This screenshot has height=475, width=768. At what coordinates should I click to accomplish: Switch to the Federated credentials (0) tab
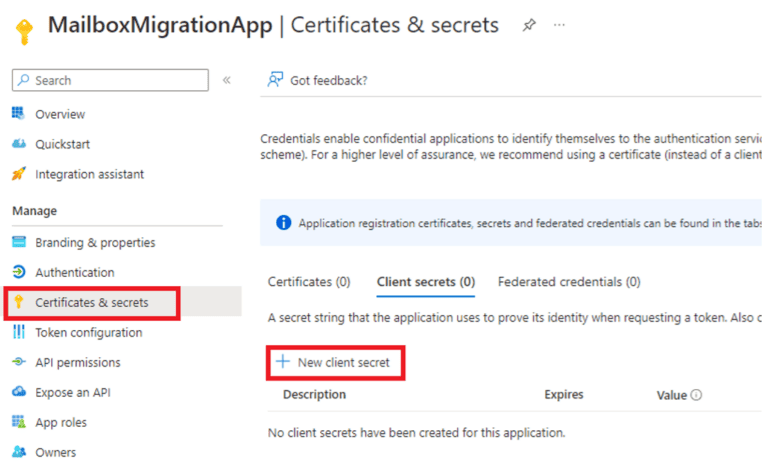(569, 282)
